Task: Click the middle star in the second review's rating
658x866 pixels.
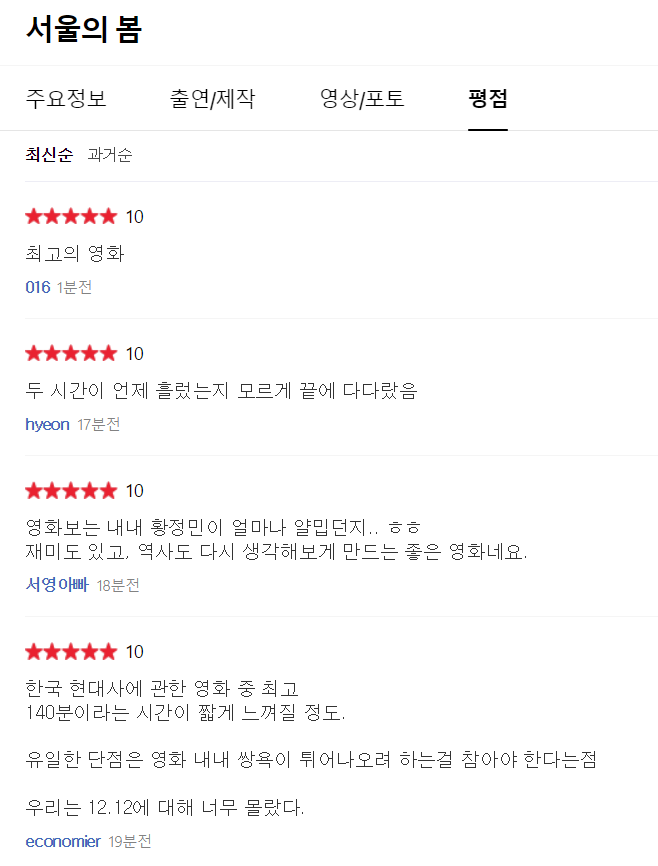Action: (x=70, y=353)
